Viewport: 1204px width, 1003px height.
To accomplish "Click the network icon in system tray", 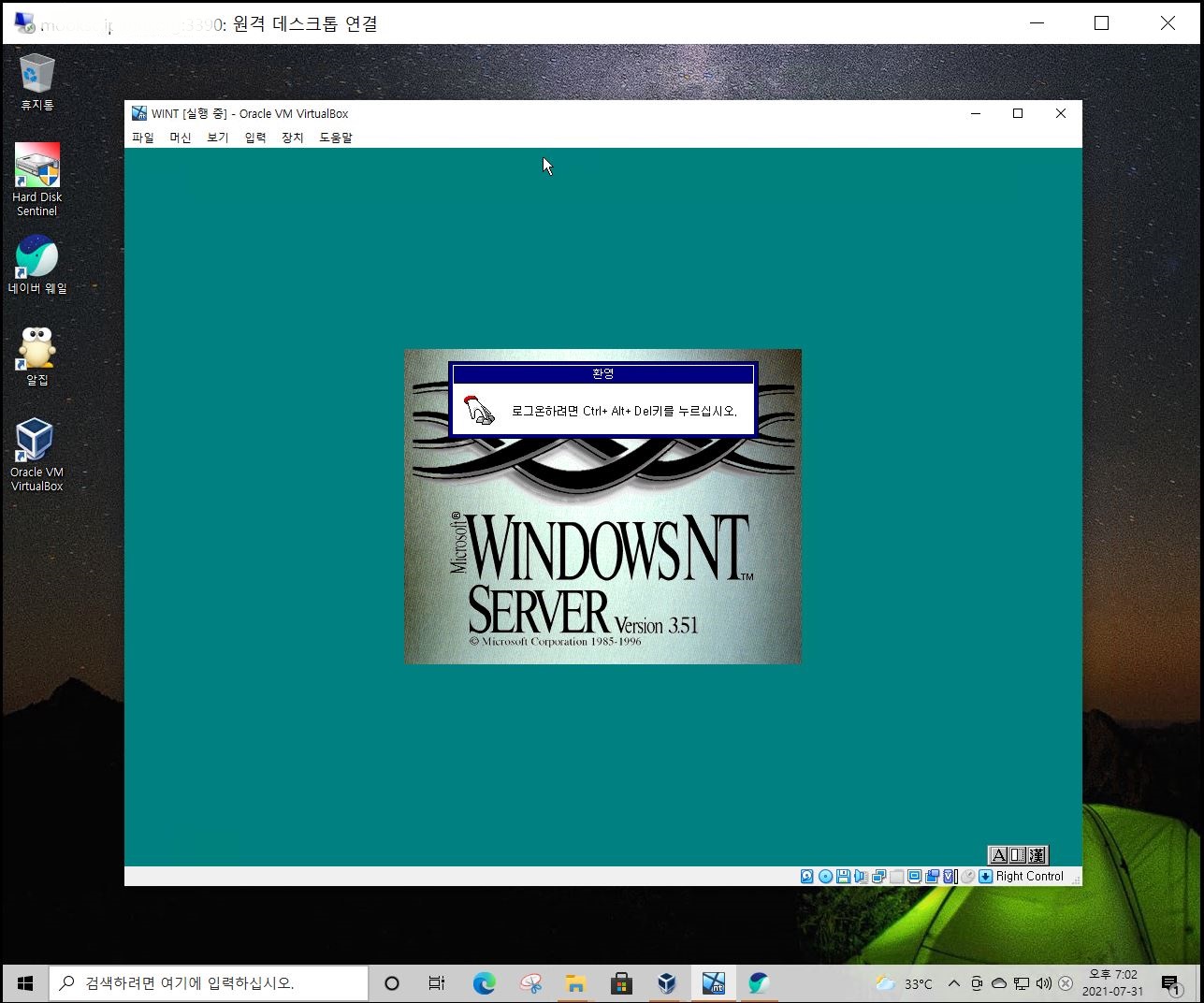I will 1022,983.
